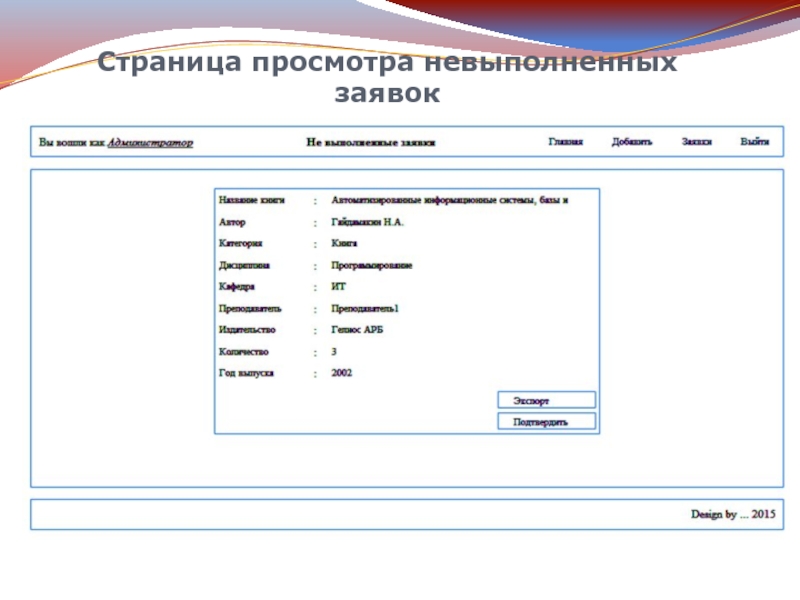The image size is (800, 600).
Task: Click the Издательство field label
Action: (247, 330)
